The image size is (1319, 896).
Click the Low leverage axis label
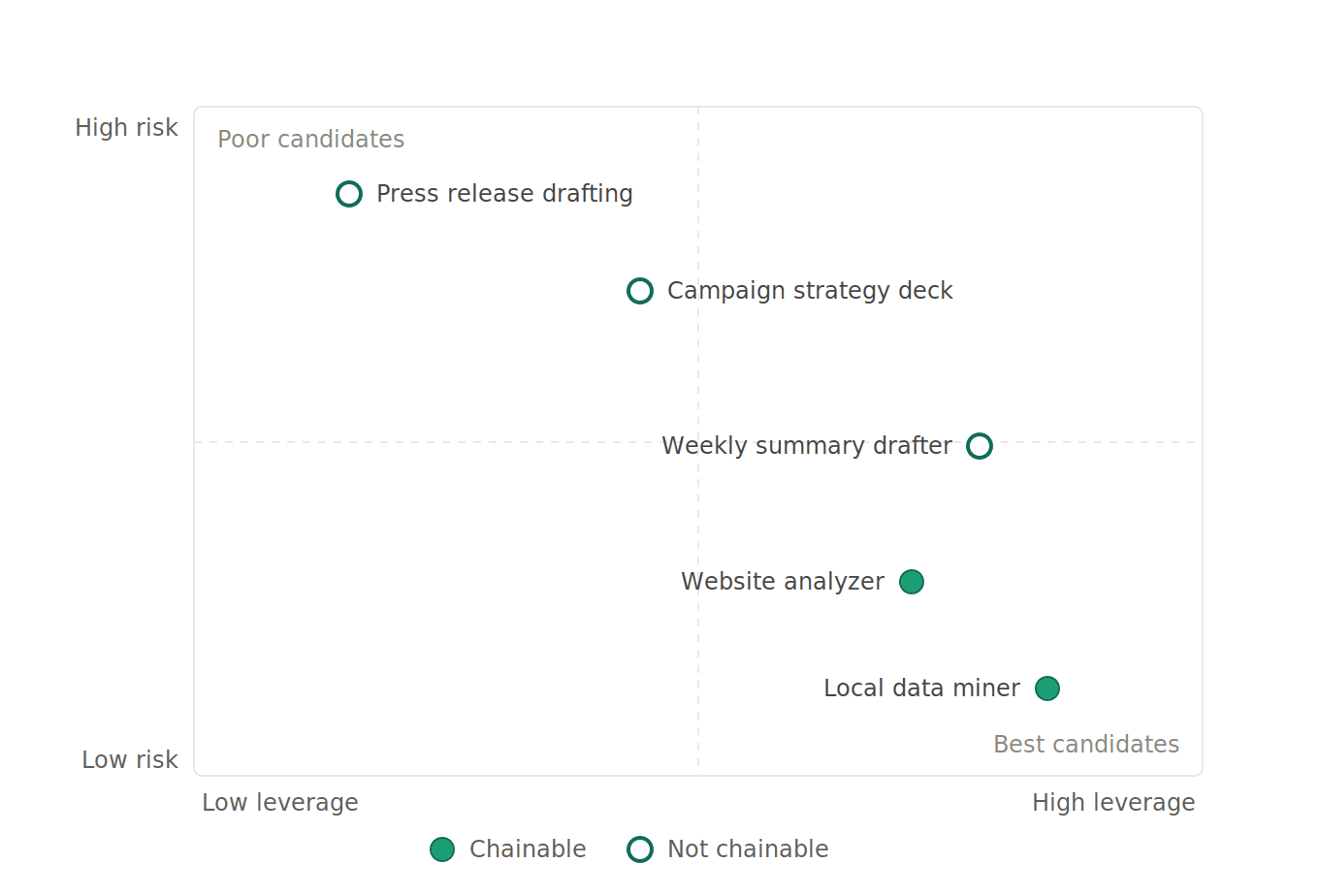coord(280,803)
